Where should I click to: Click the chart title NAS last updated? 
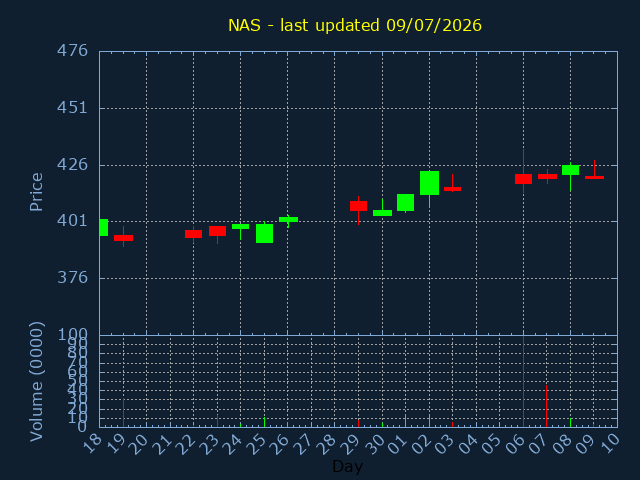pos(355,25)
